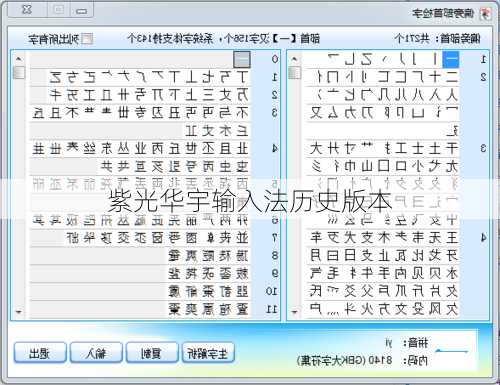Select the 人 radical
500x385 pixels.
point(451,95)
